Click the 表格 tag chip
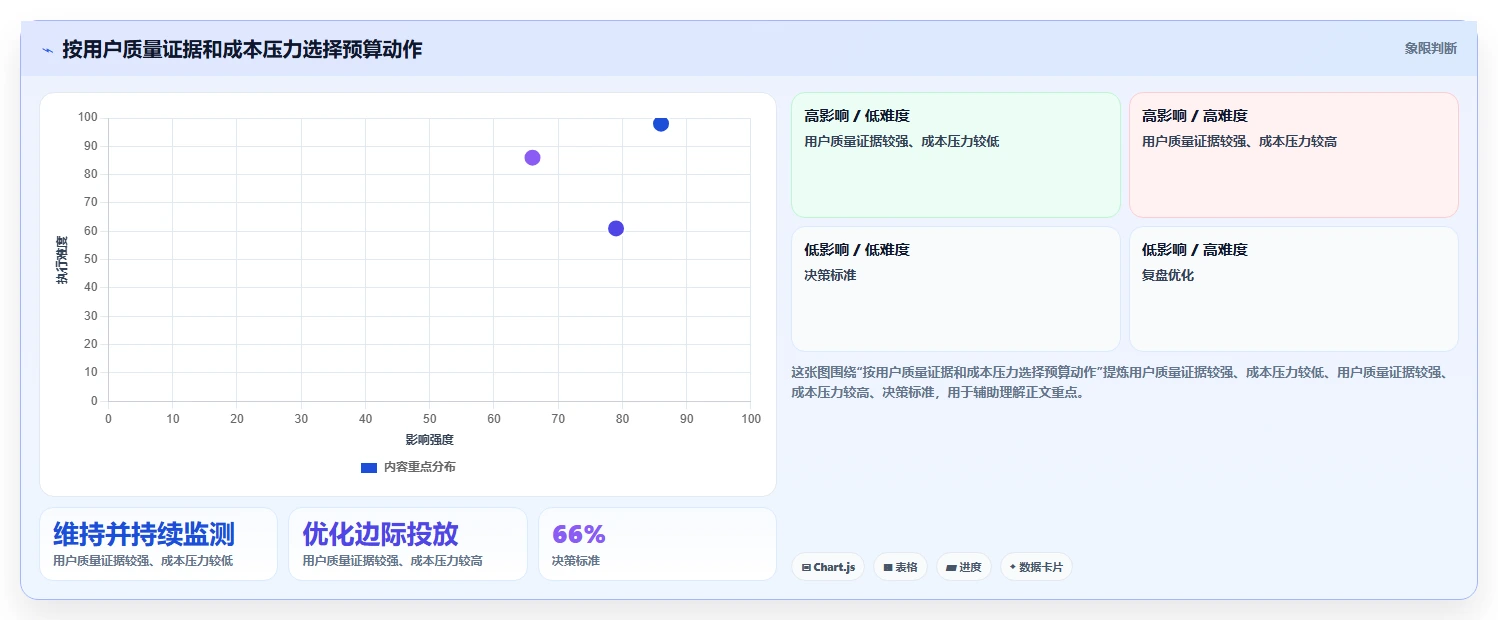This screenshot has width=1498, height=620. click(x=900, y=567)
